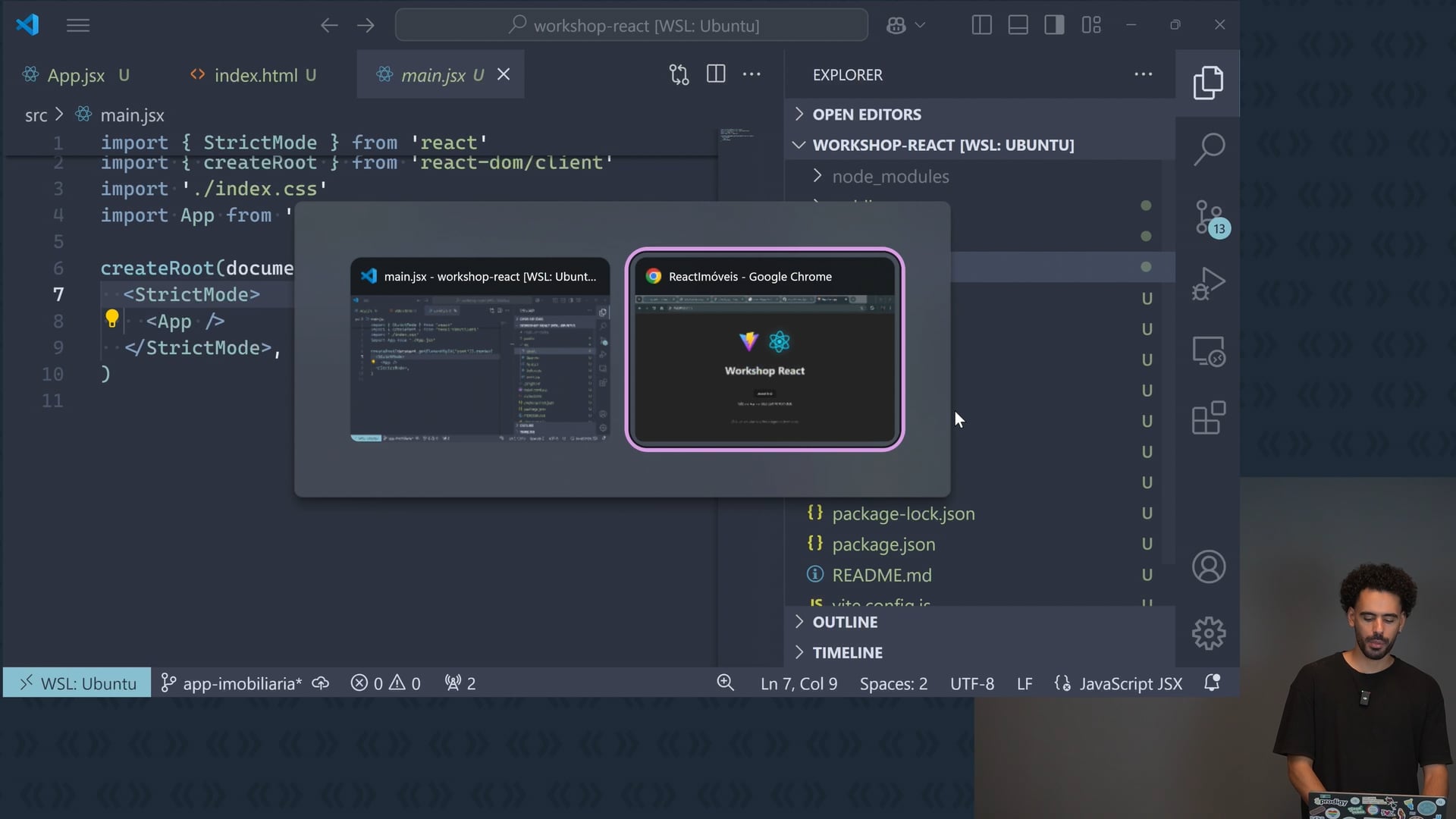Viewport: 1456px width, 819px height.
Task: Expand the OUTLINE section
Action: pos(844,622)
